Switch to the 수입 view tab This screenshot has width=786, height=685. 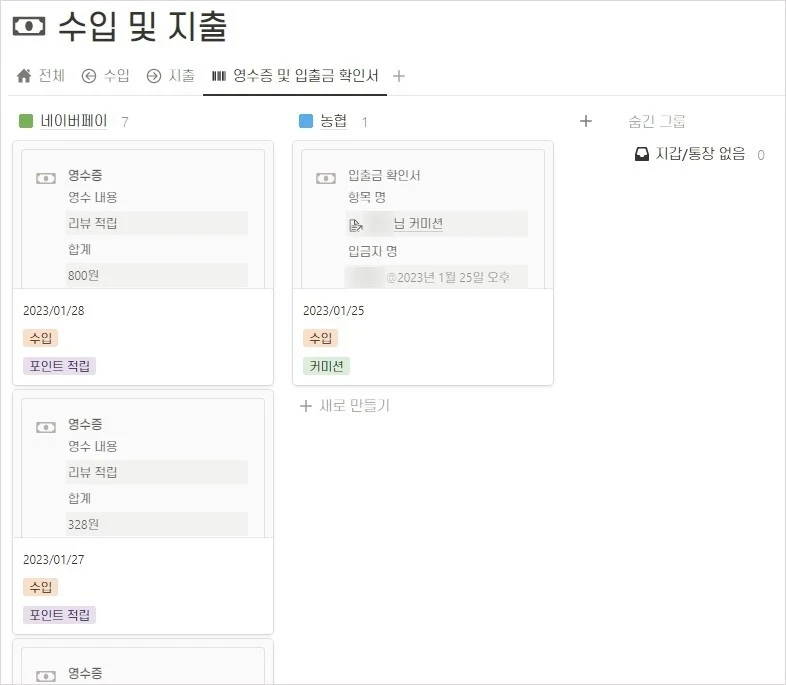(x=106, y=76)
